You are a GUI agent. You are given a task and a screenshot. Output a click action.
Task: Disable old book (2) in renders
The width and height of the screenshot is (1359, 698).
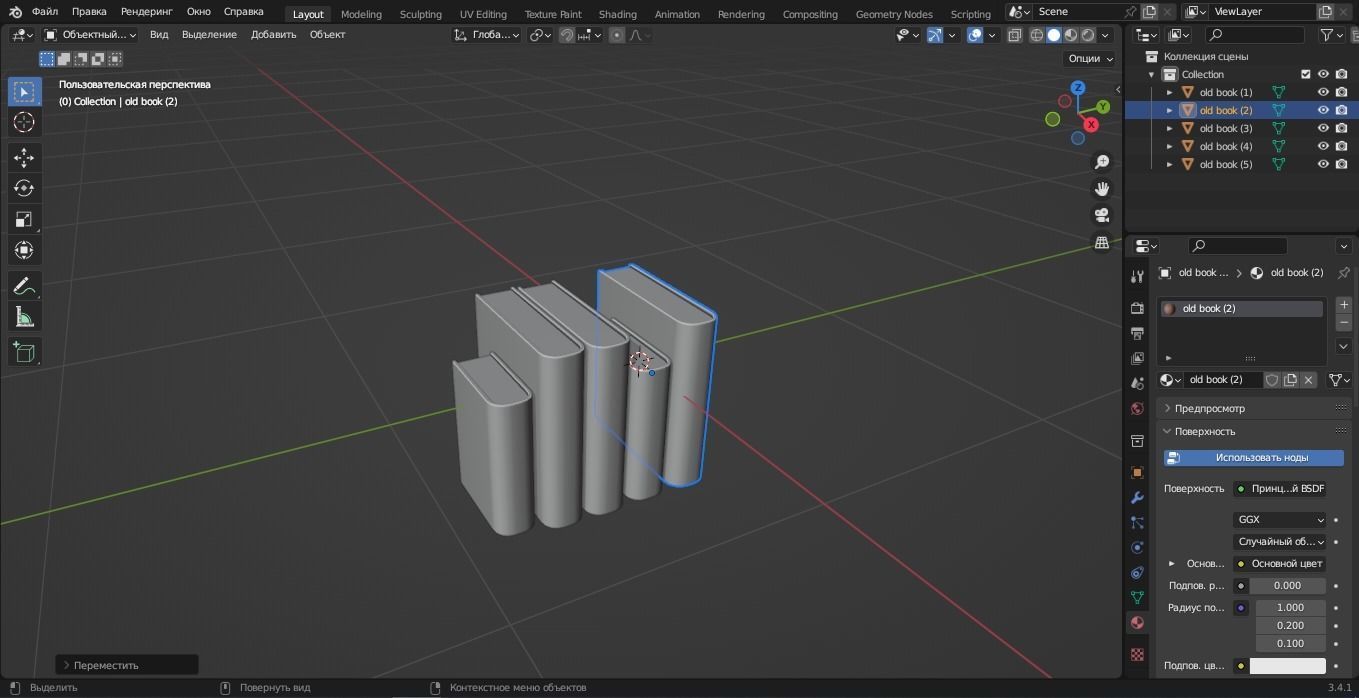coord(1341,110)
